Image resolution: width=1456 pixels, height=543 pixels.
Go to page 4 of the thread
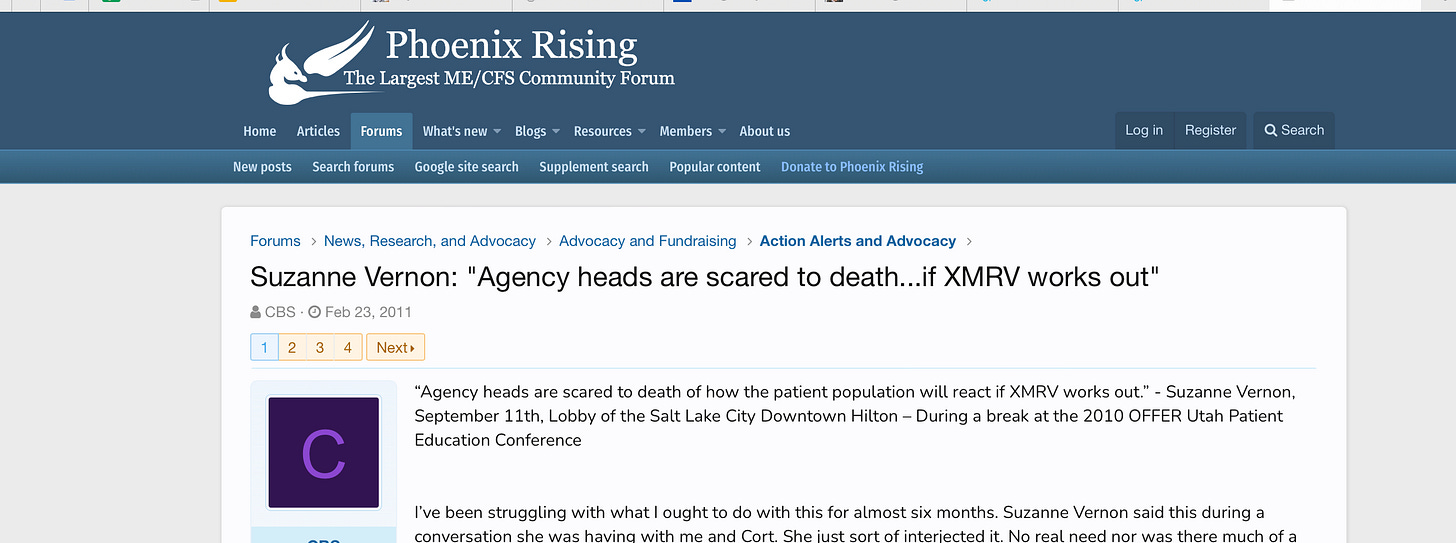(348, 347)
